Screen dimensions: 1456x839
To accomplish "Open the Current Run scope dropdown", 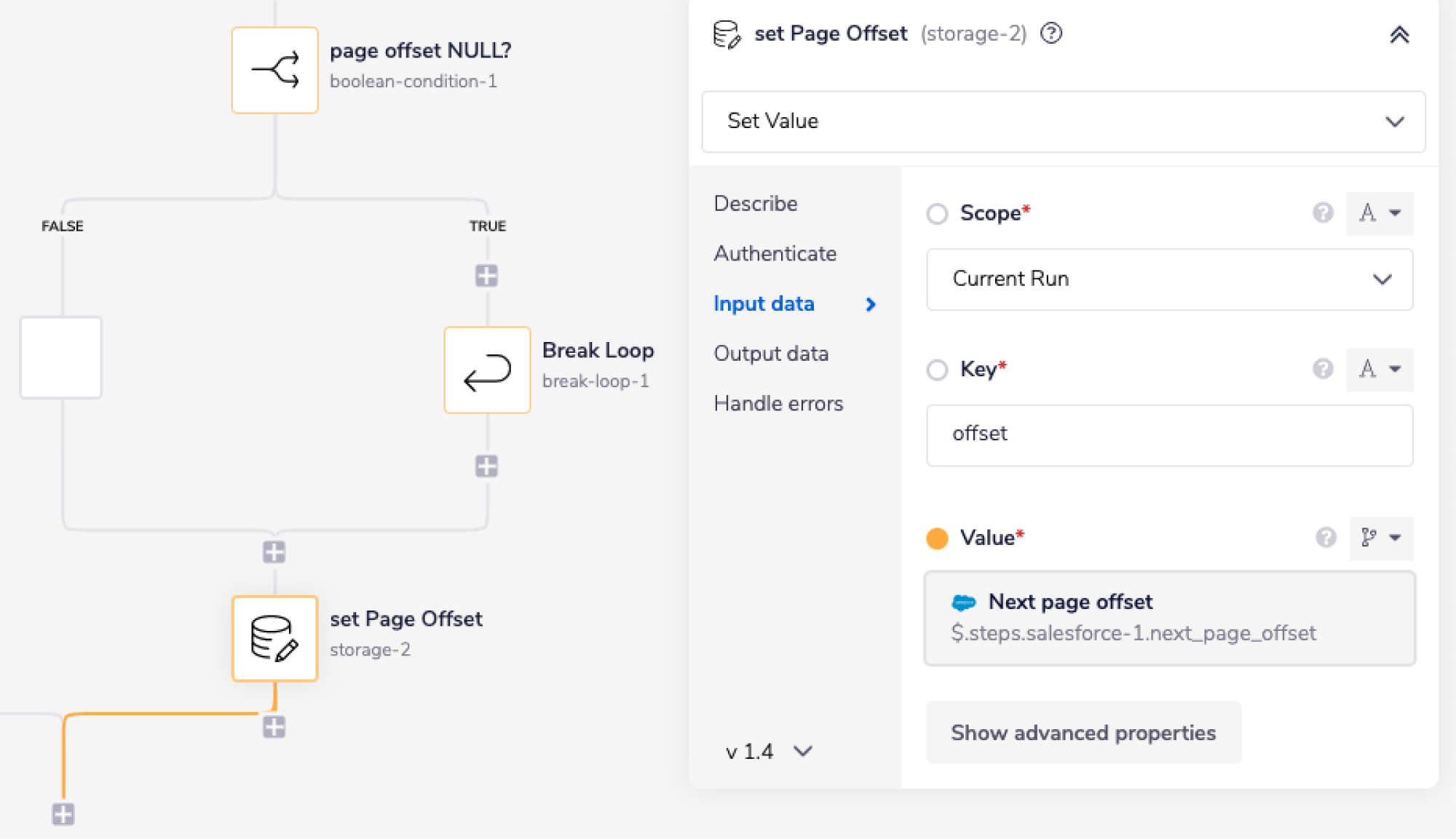I will pyautogui.click(x=1168, y=279).
